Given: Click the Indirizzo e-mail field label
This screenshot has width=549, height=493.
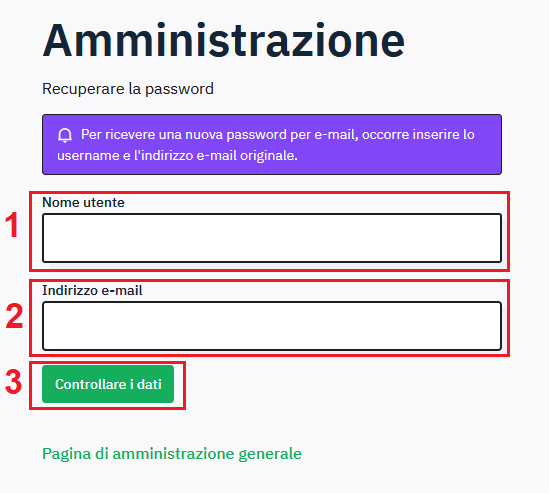Looking at the screenshot, I should click(x=92, y=290).
